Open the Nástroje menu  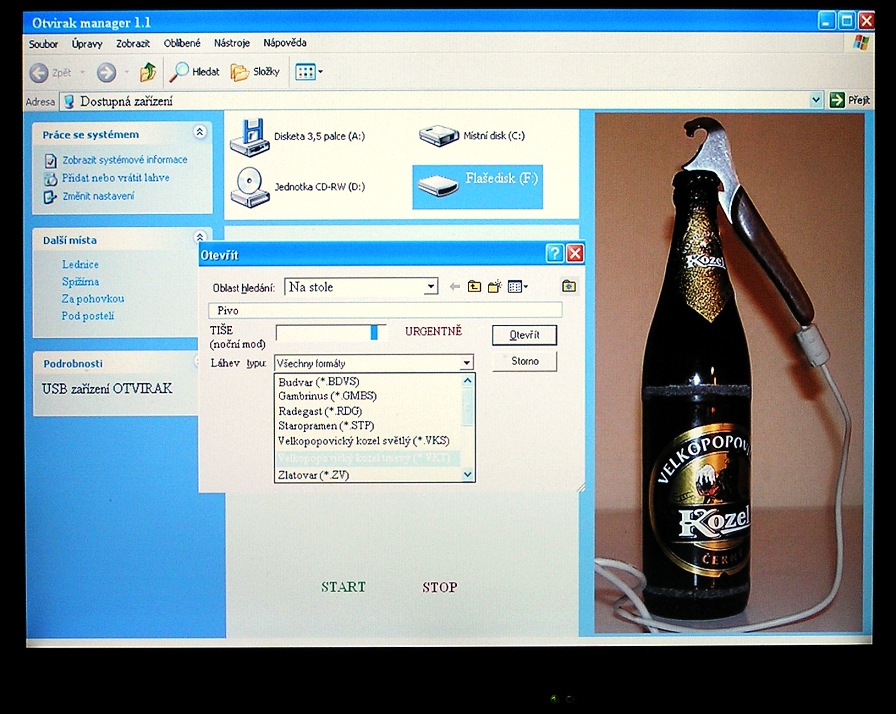[232, 44]
